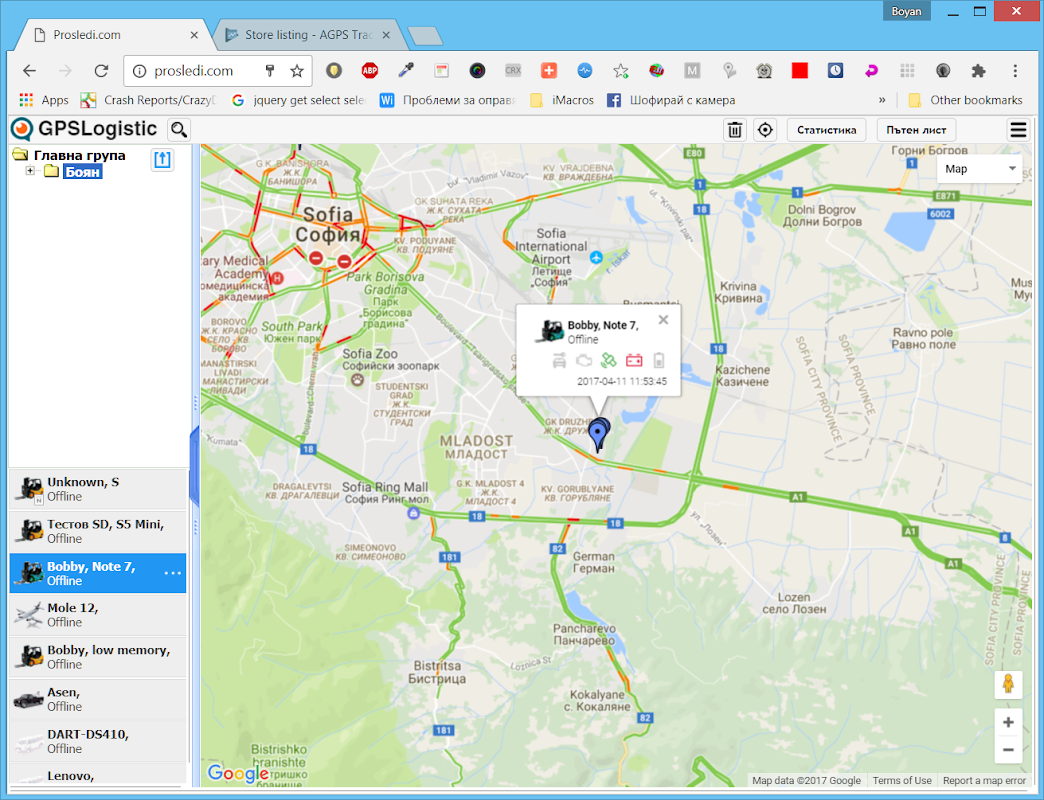1044x800 pixels.
Task: Click the Street View pegman icon
Action: [1008, 684]
